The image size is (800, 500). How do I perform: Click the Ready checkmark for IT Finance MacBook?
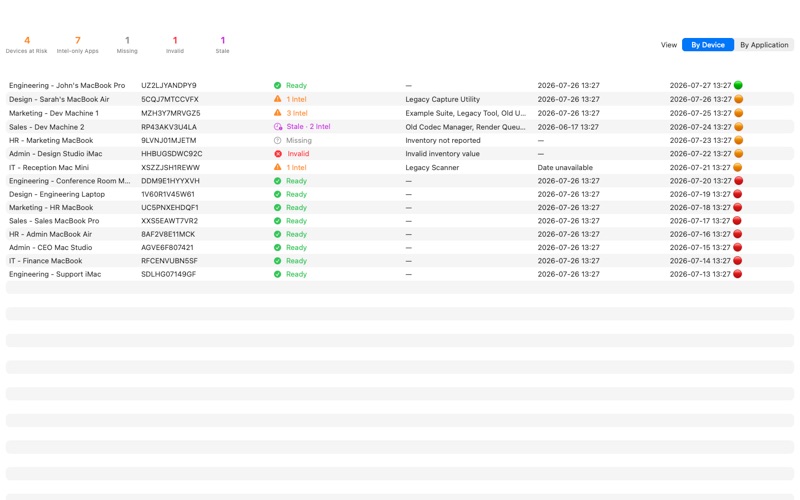click(x=278, y=261)
